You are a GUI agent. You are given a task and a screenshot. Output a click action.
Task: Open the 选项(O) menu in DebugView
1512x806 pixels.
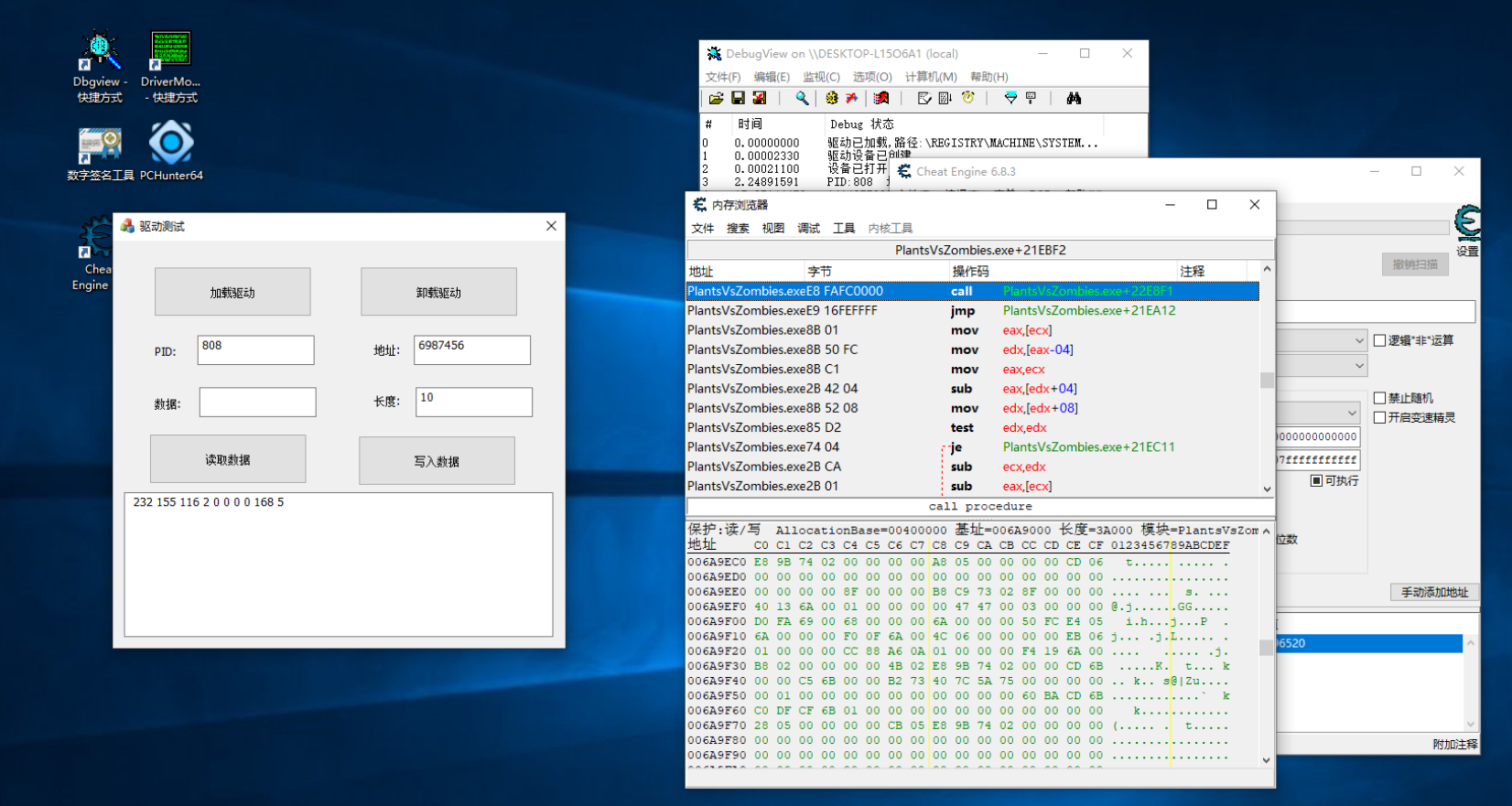[x=872, y=77]
